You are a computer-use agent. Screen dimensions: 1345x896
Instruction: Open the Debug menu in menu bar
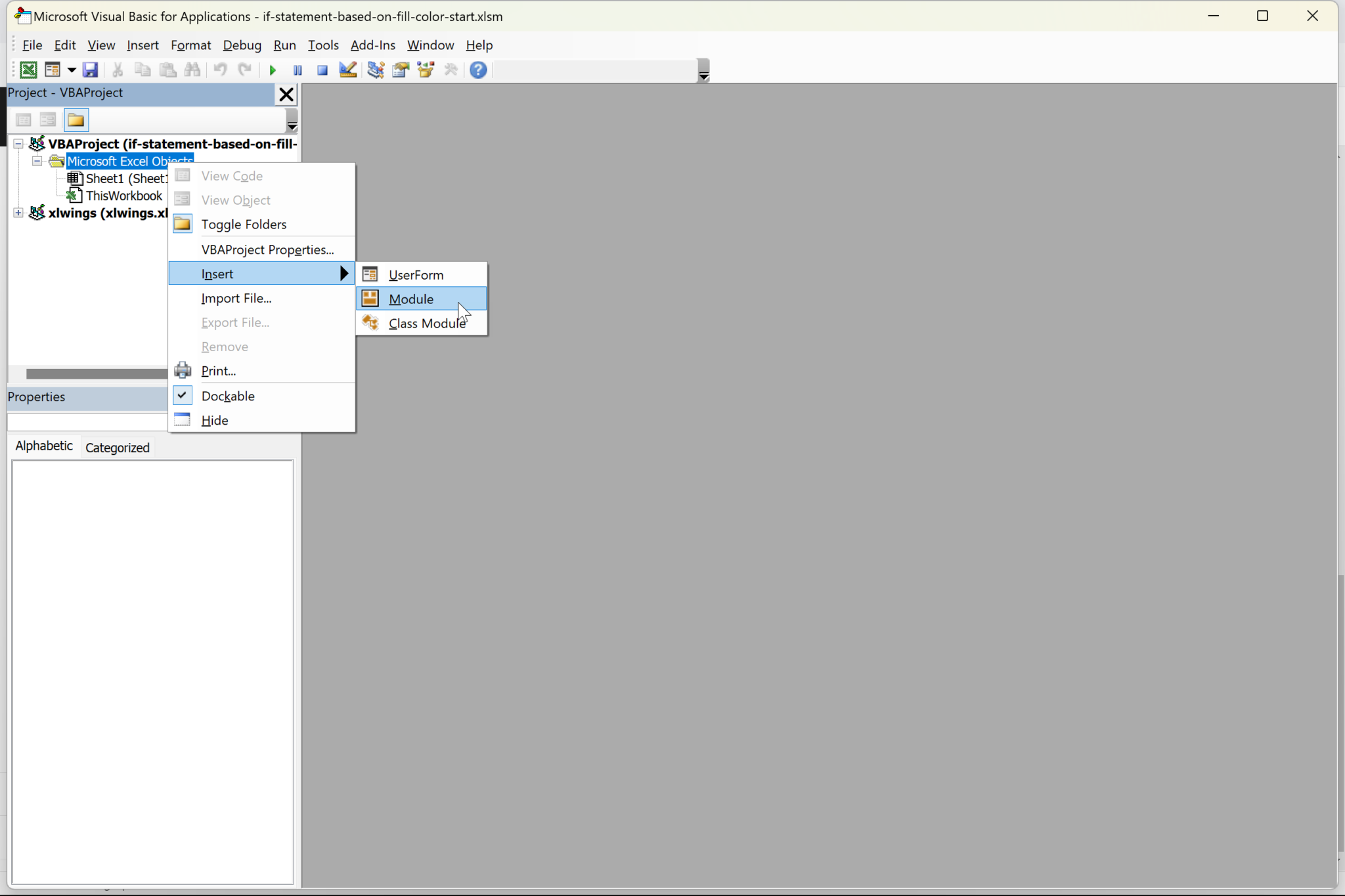pos(242,45)
